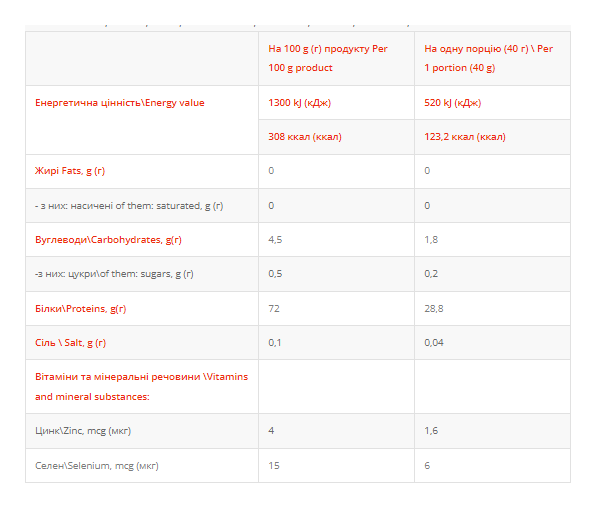
Task: Click the 1300 kJ energy value cell
Action: coord(300,103)
